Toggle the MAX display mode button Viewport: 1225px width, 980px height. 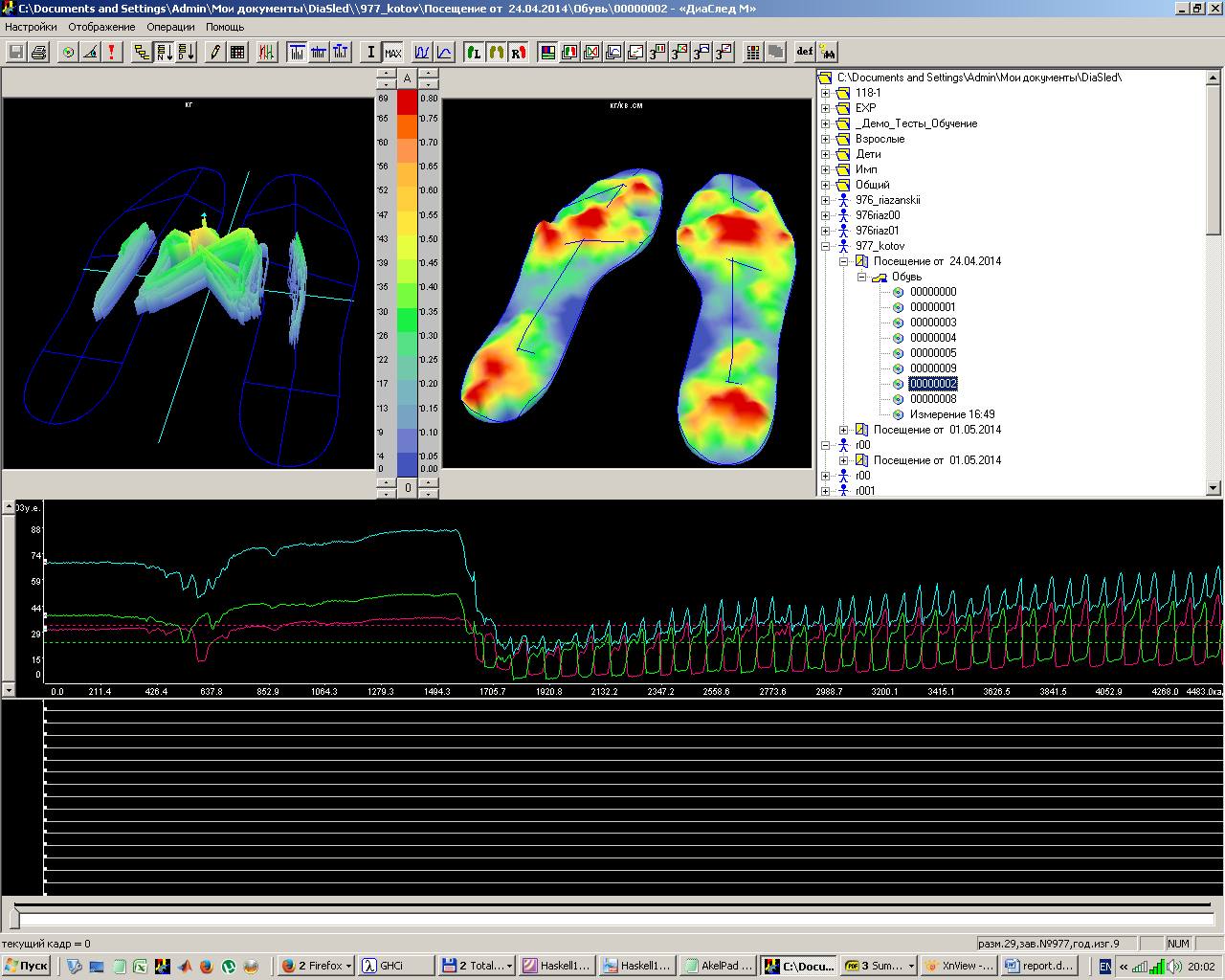(393, 53)
